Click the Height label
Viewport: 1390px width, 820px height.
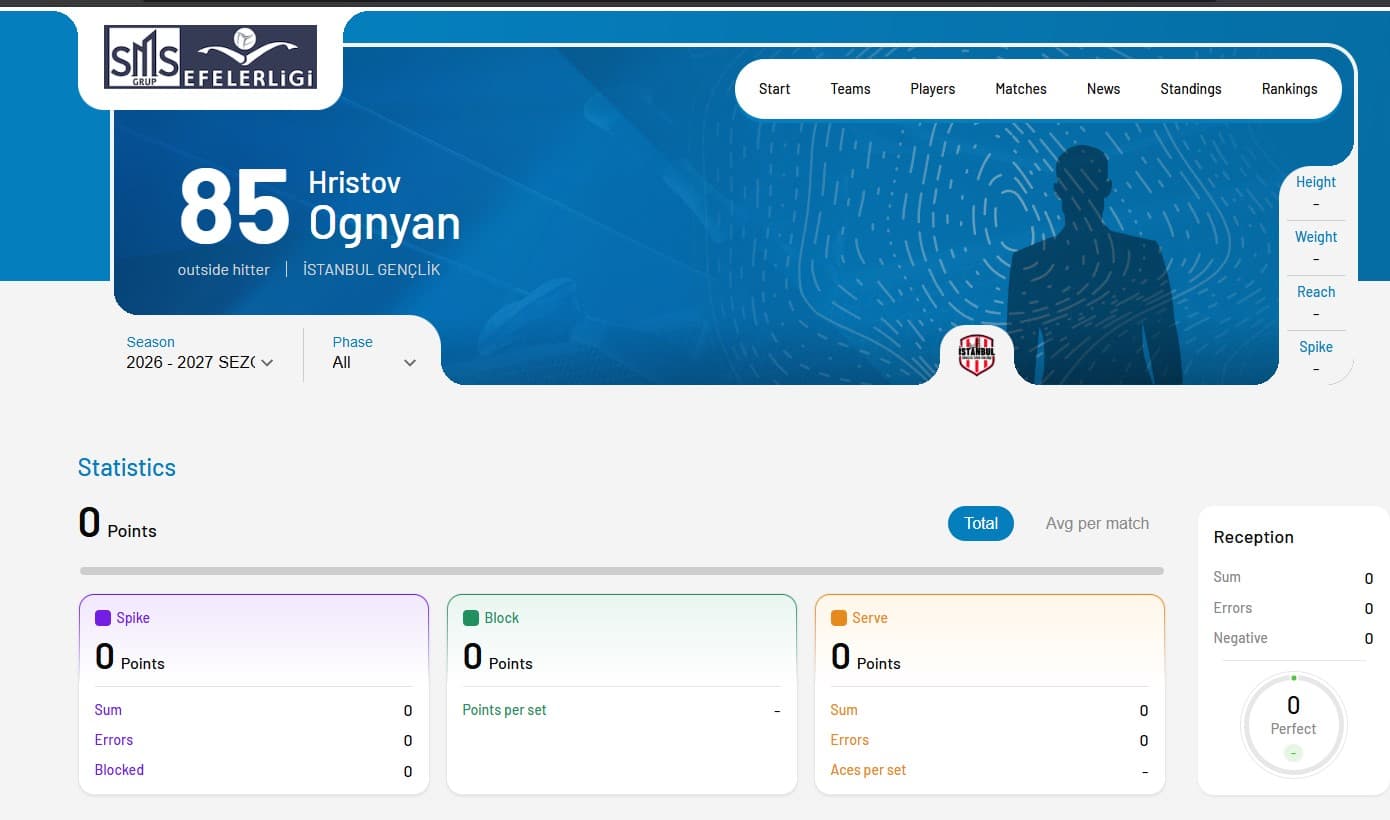[x=1316, y=182]
